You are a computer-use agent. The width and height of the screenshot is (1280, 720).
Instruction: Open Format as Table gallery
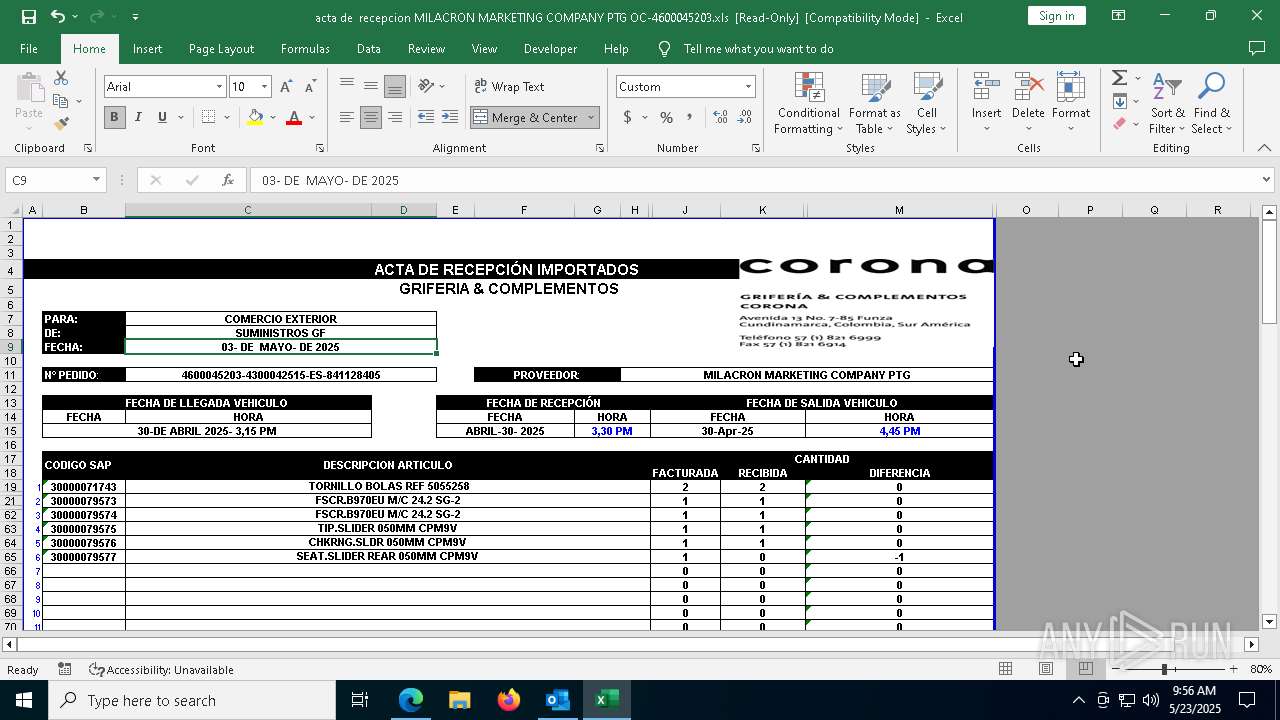875,104
